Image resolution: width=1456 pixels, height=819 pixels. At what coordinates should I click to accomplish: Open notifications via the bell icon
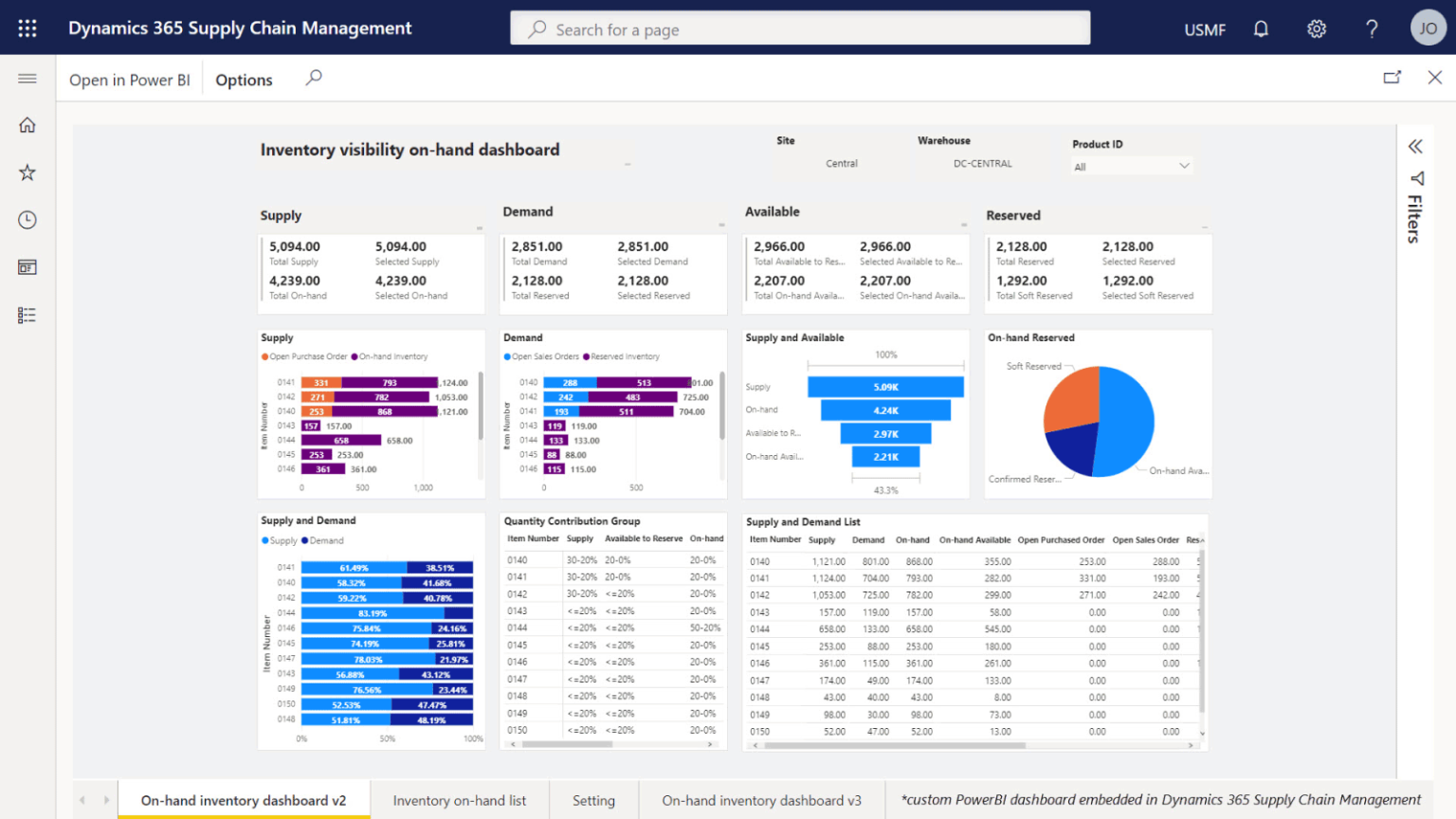[x=1261, y=28]
